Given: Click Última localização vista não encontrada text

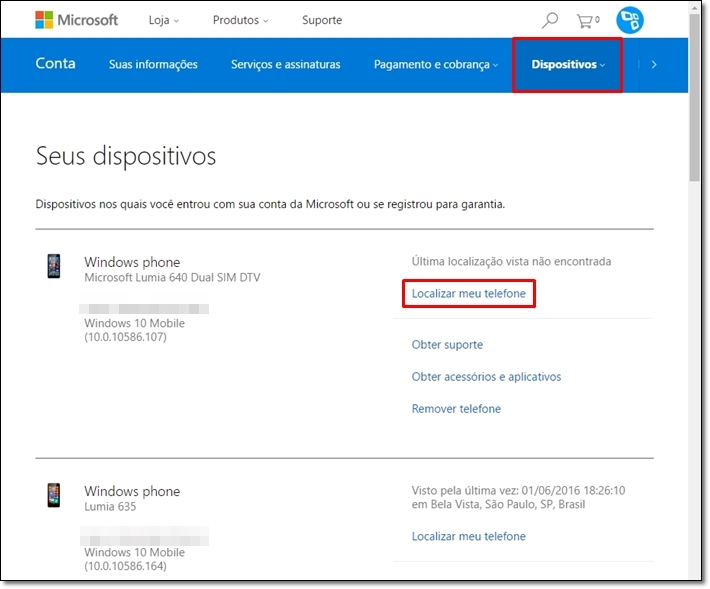Looking at the screenshot, I should [x=511, y=261].
